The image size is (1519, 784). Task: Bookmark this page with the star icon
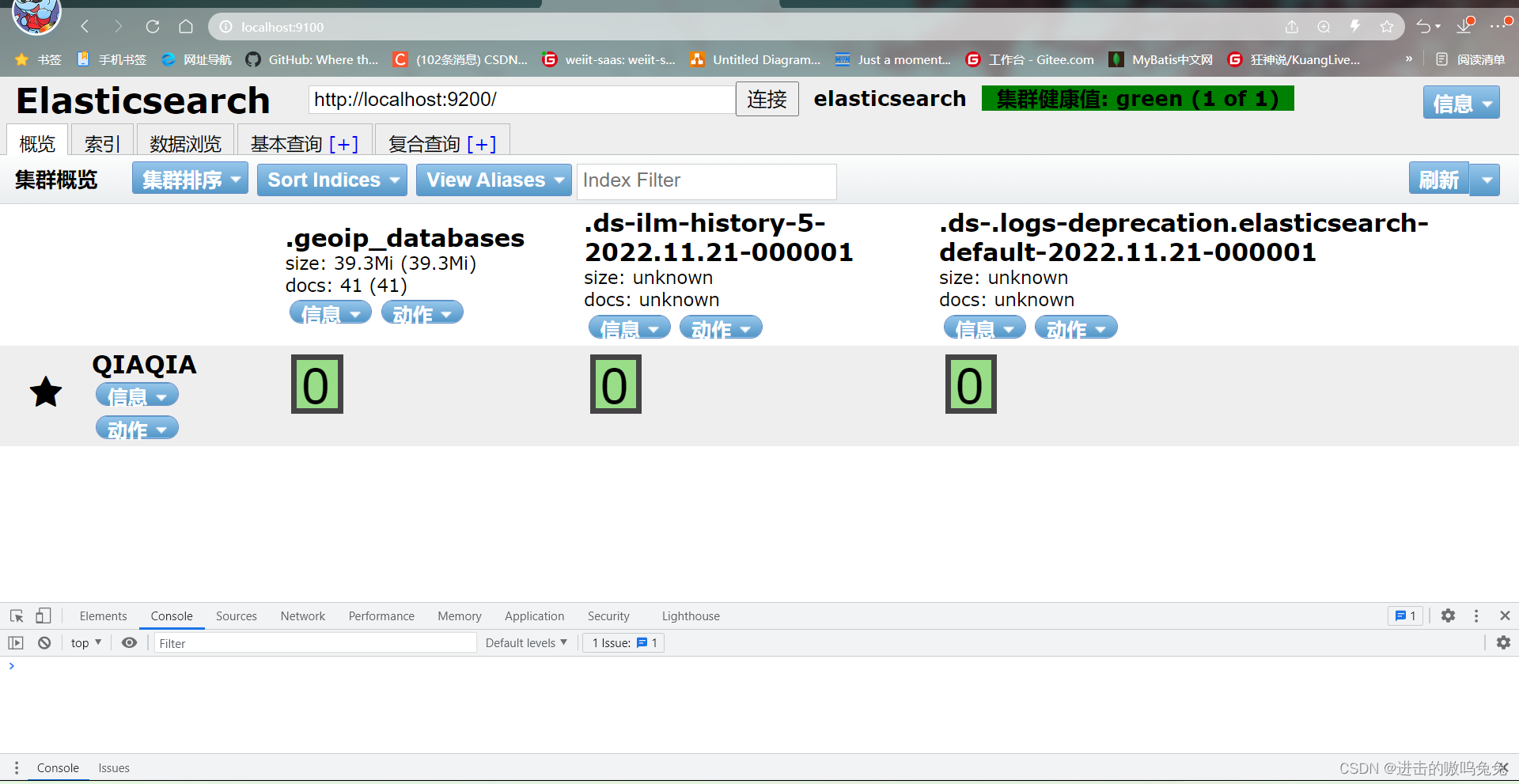pos(1387,27)
